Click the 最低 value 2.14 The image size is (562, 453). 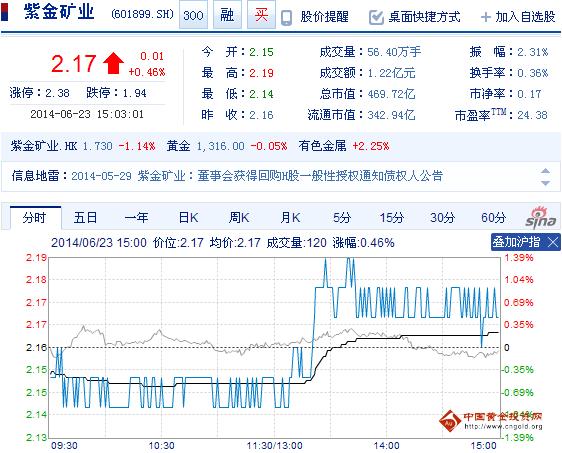tap(261, 94)
